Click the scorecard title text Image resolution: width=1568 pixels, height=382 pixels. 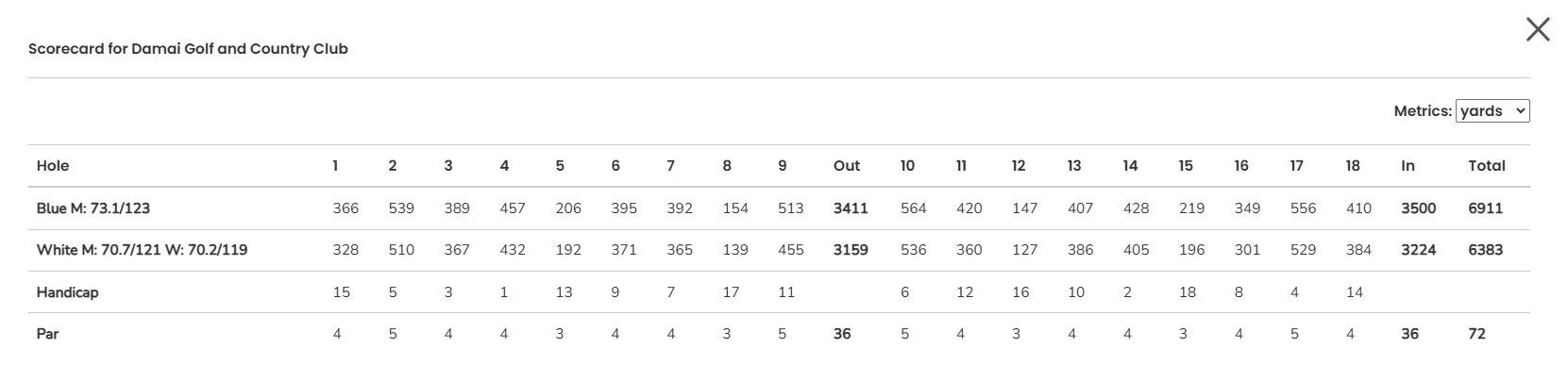(188, 49)
